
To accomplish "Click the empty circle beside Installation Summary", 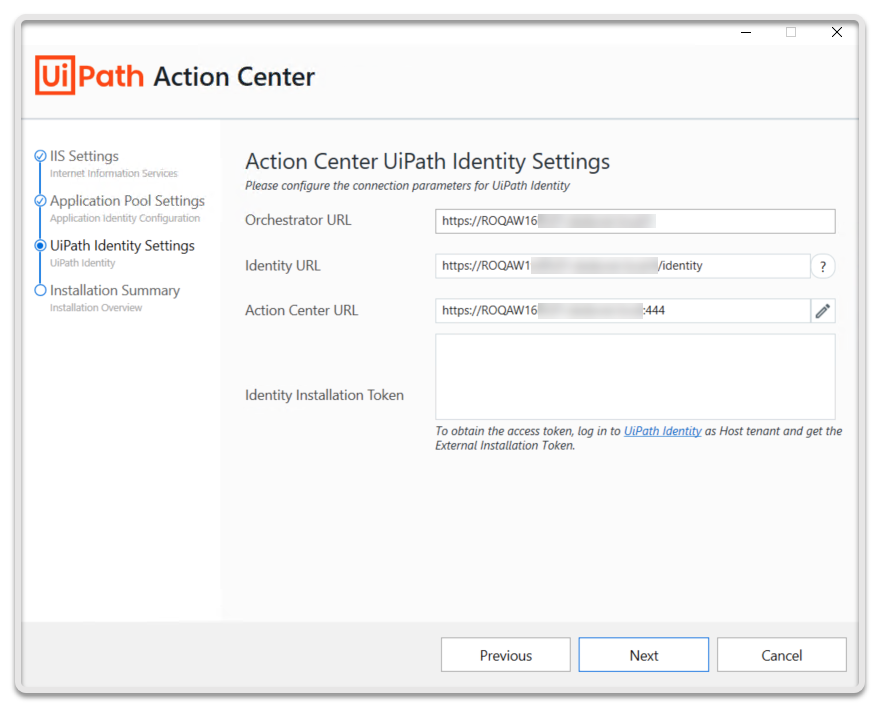I will pos(40,291).
